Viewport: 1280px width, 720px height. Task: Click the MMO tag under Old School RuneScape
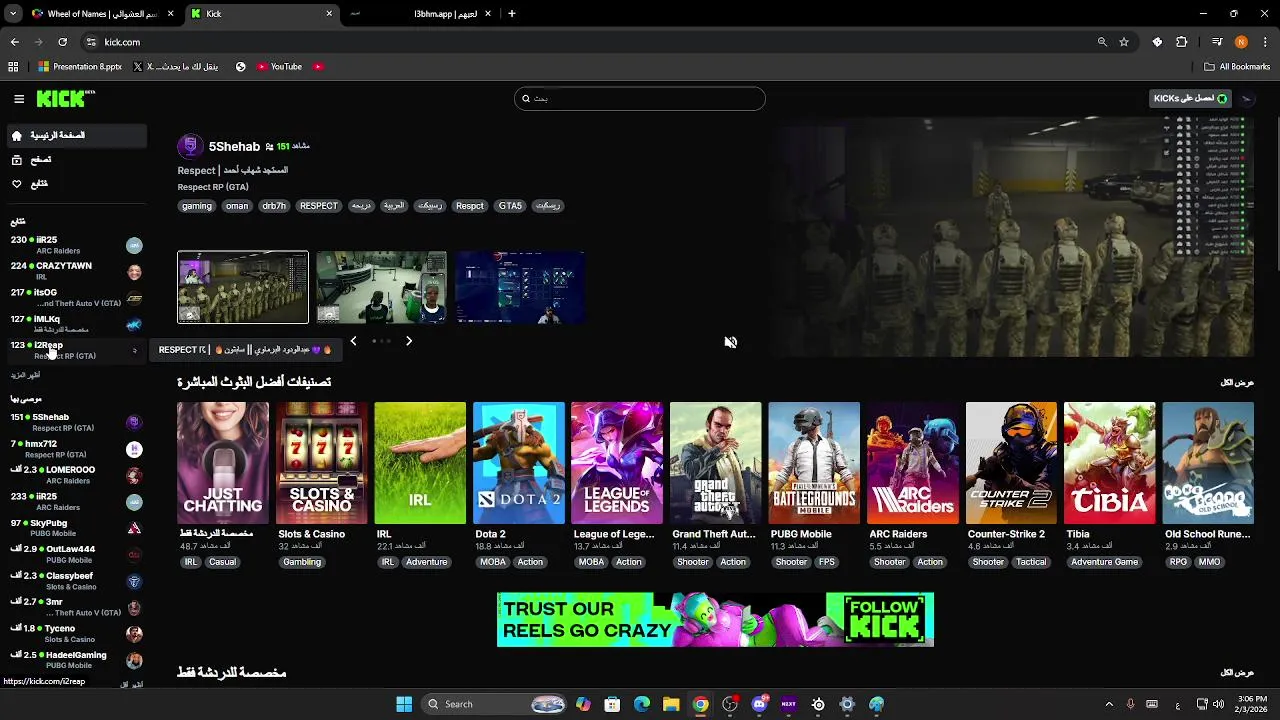coord(1210,562)
